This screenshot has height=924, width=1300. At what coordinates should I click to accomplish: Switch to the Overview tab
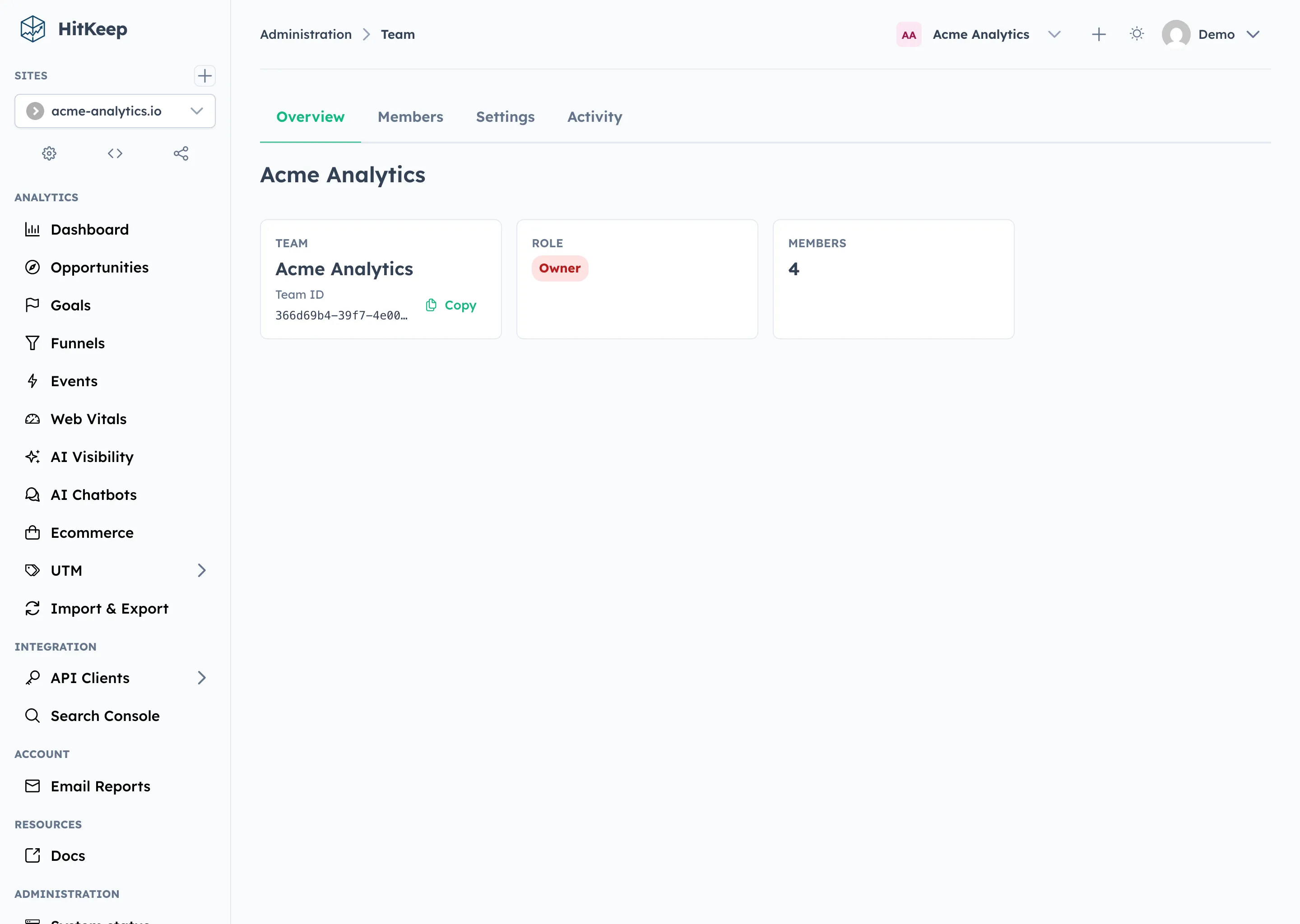[310, 117]
